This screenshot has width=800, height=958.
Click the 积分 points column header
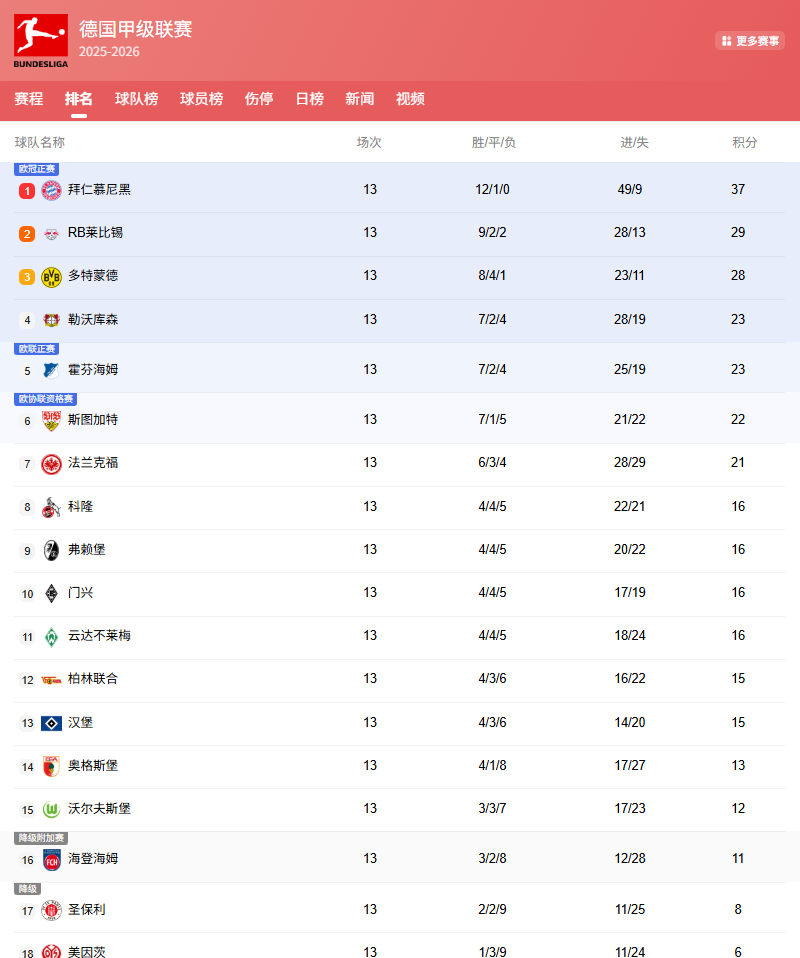pos(745,143)
